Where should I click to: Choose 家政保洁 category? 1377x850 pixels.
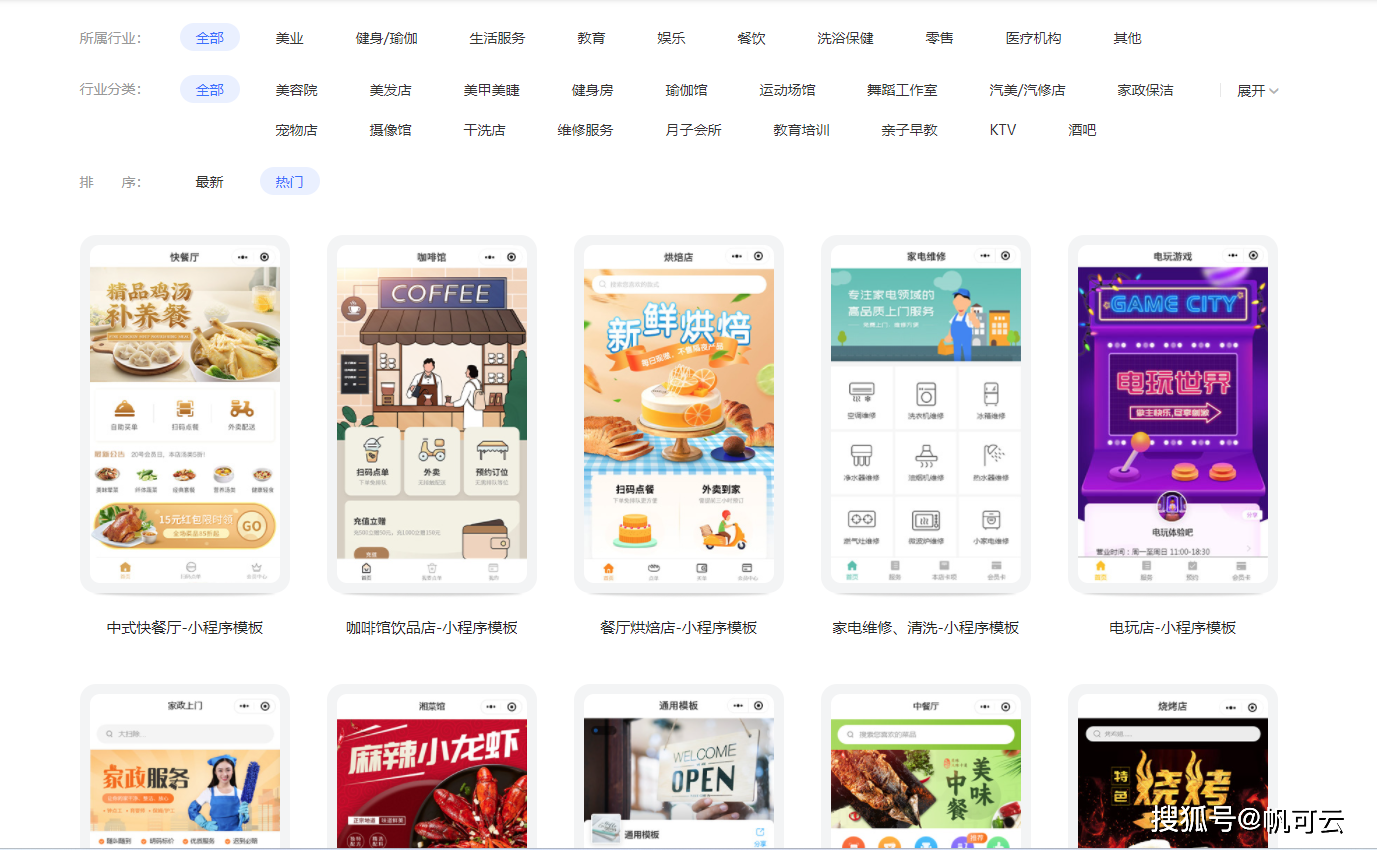(1145, 90)
